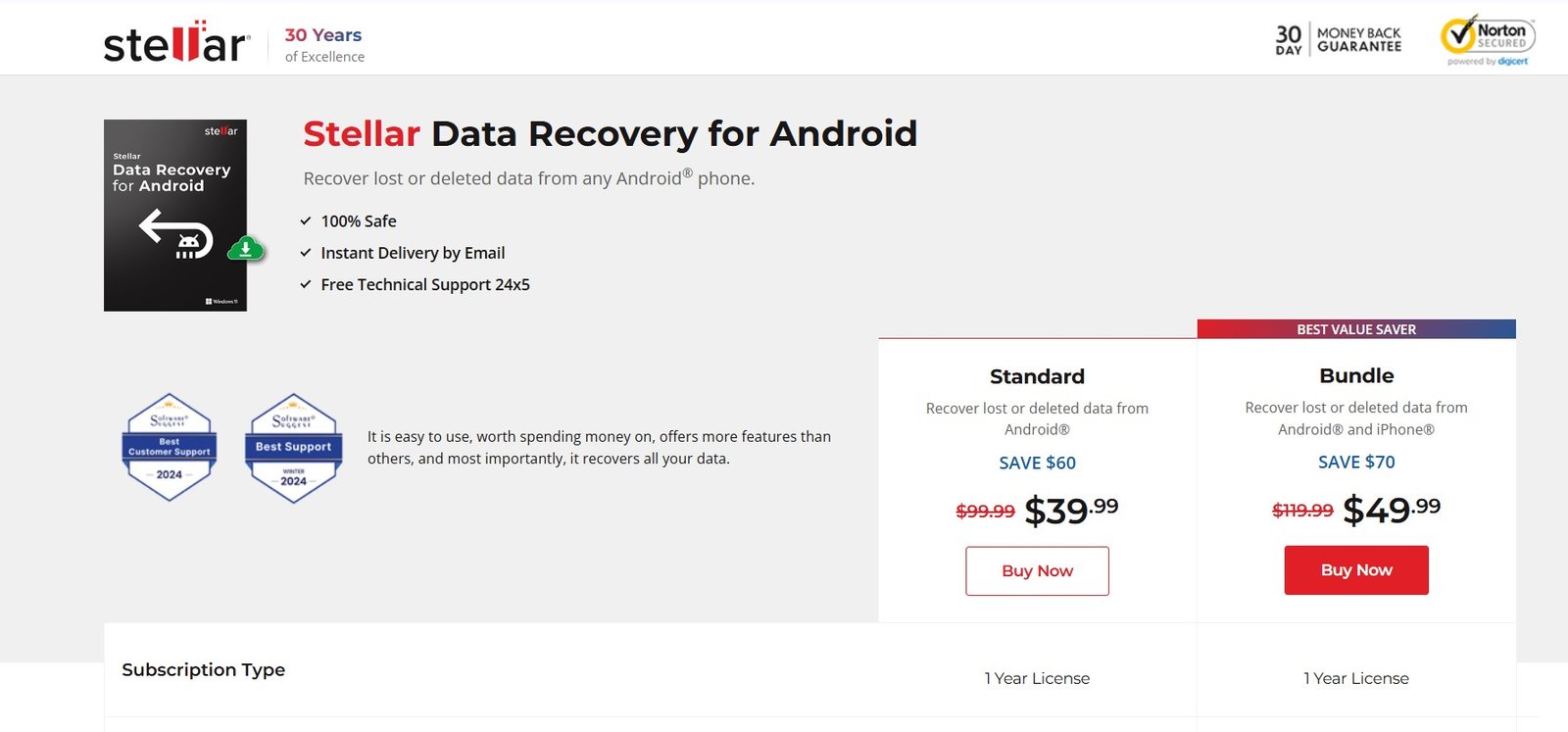Click the $39.99 Standard price
This screenshot has width=1568, height=732.
click(1071, 511)
